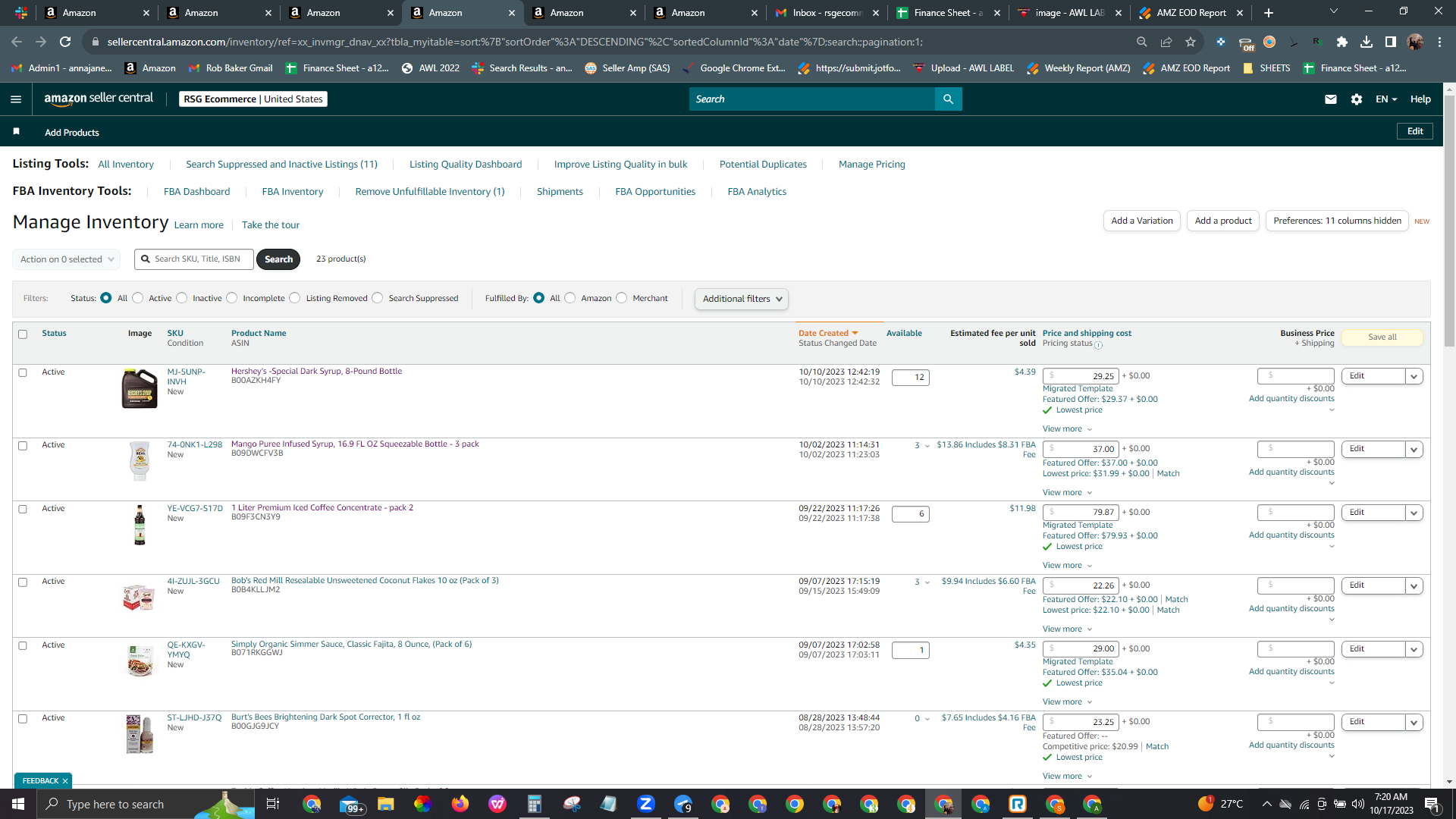Viewport: 1456px width, 819px height.
Task: Select the Search Suppressed status filter
Action: 378,298
